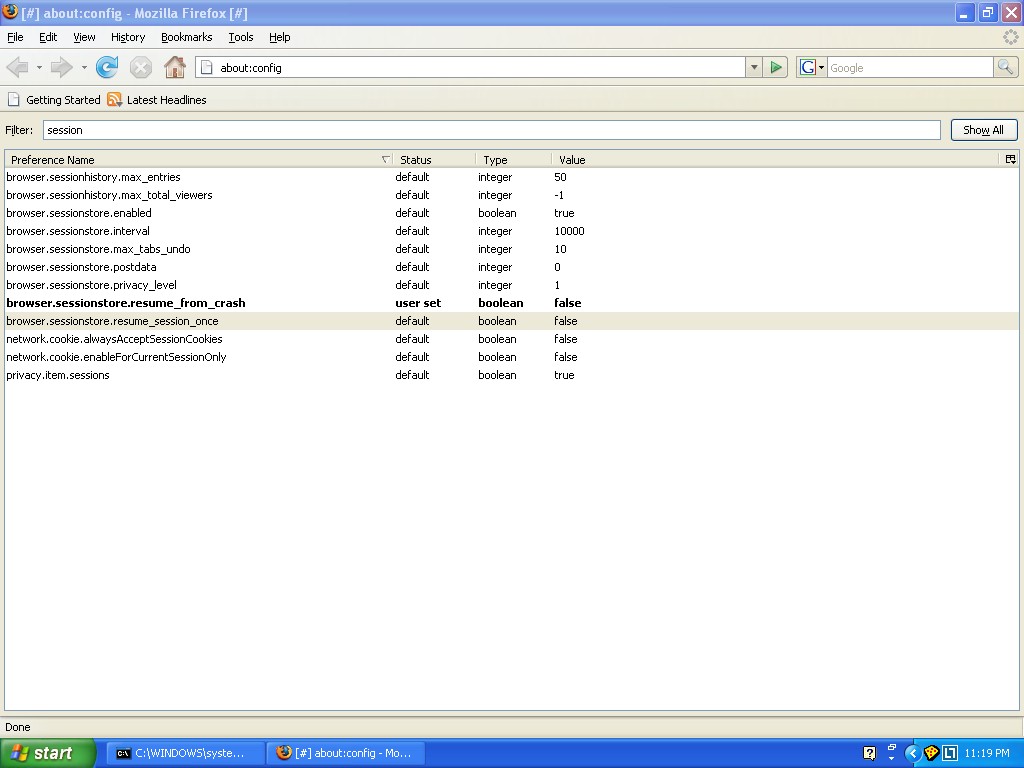Open the Edit menu
The width and height of the screenshot is (1024, 768).
48,37
